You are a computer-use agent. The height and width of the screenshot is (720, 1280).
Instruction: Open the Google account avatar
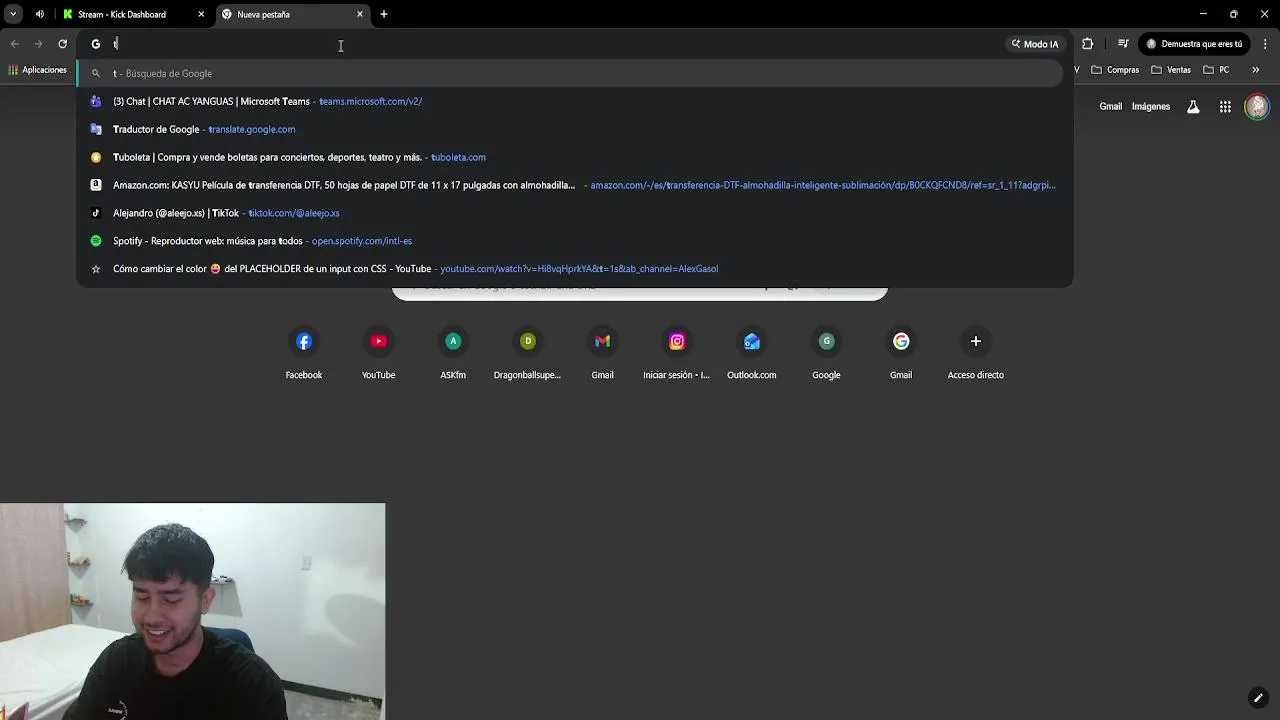click(1257, 106)
